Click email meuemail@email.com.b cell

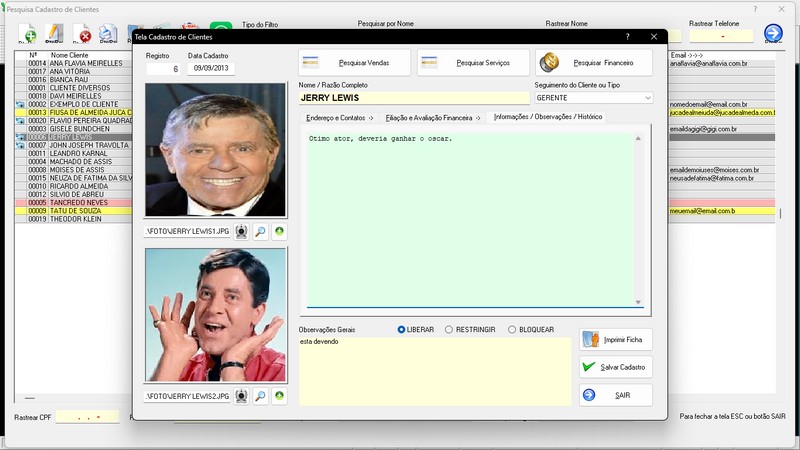pyautogui.click(x=721, y=211)
